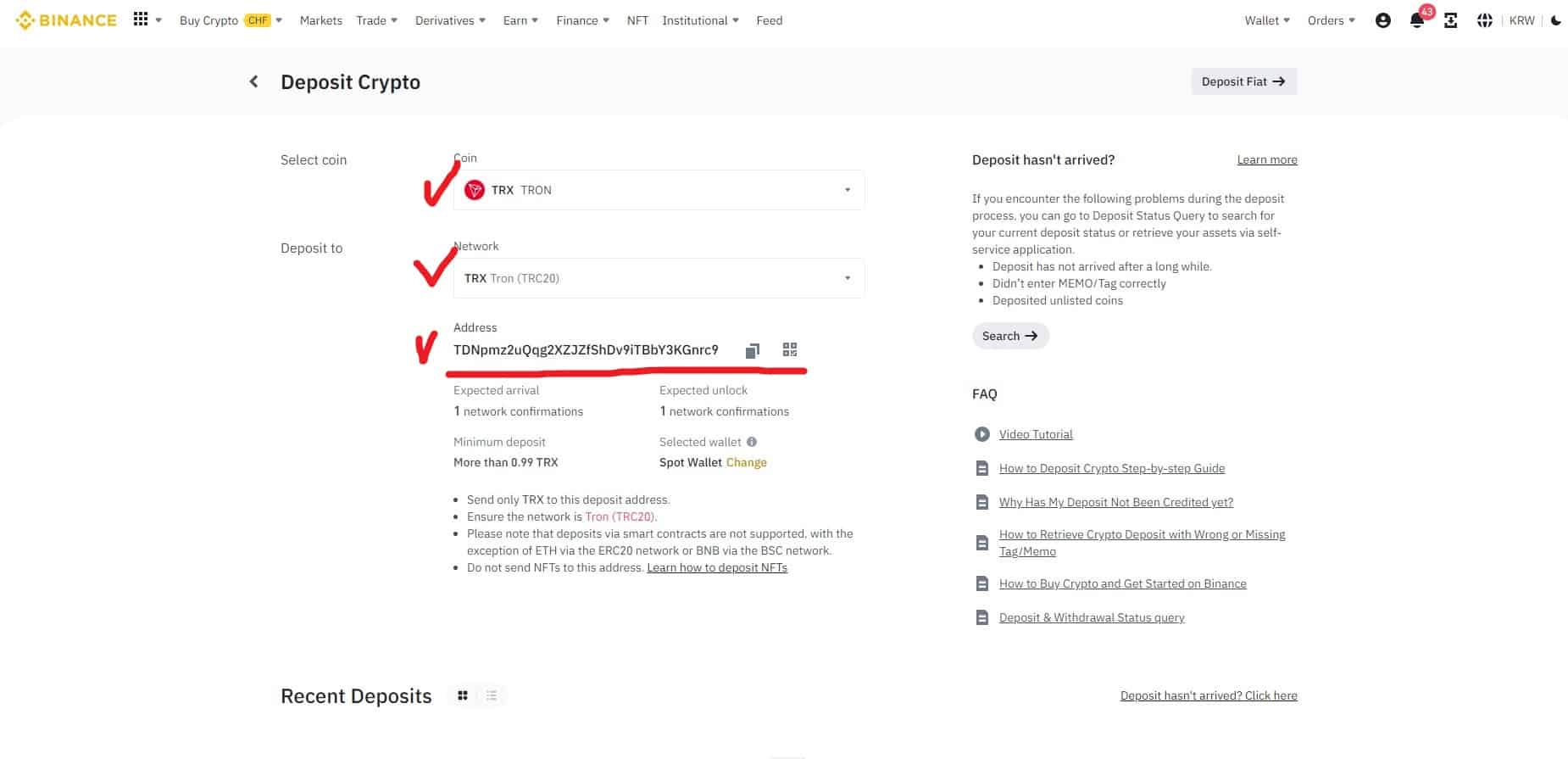
Task: Go back using the left chevron
Action: click(x=253, y=81)
